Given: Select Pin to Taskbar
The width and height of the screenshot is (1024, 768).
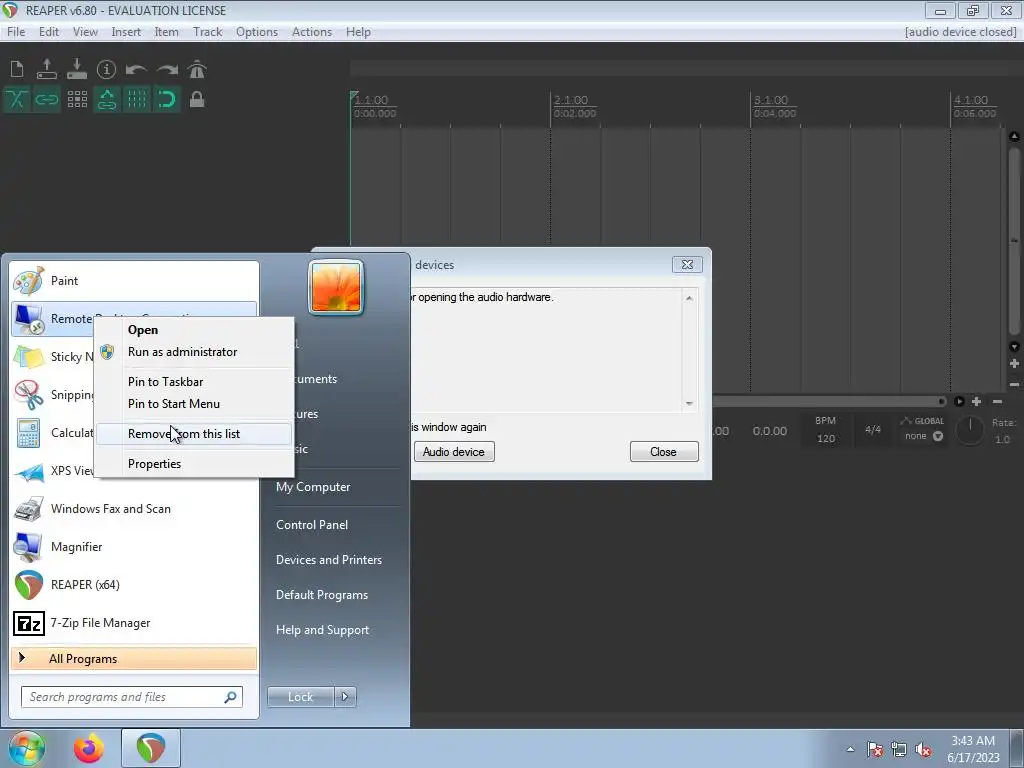Looking at the screenshot, I should [194, 382].
